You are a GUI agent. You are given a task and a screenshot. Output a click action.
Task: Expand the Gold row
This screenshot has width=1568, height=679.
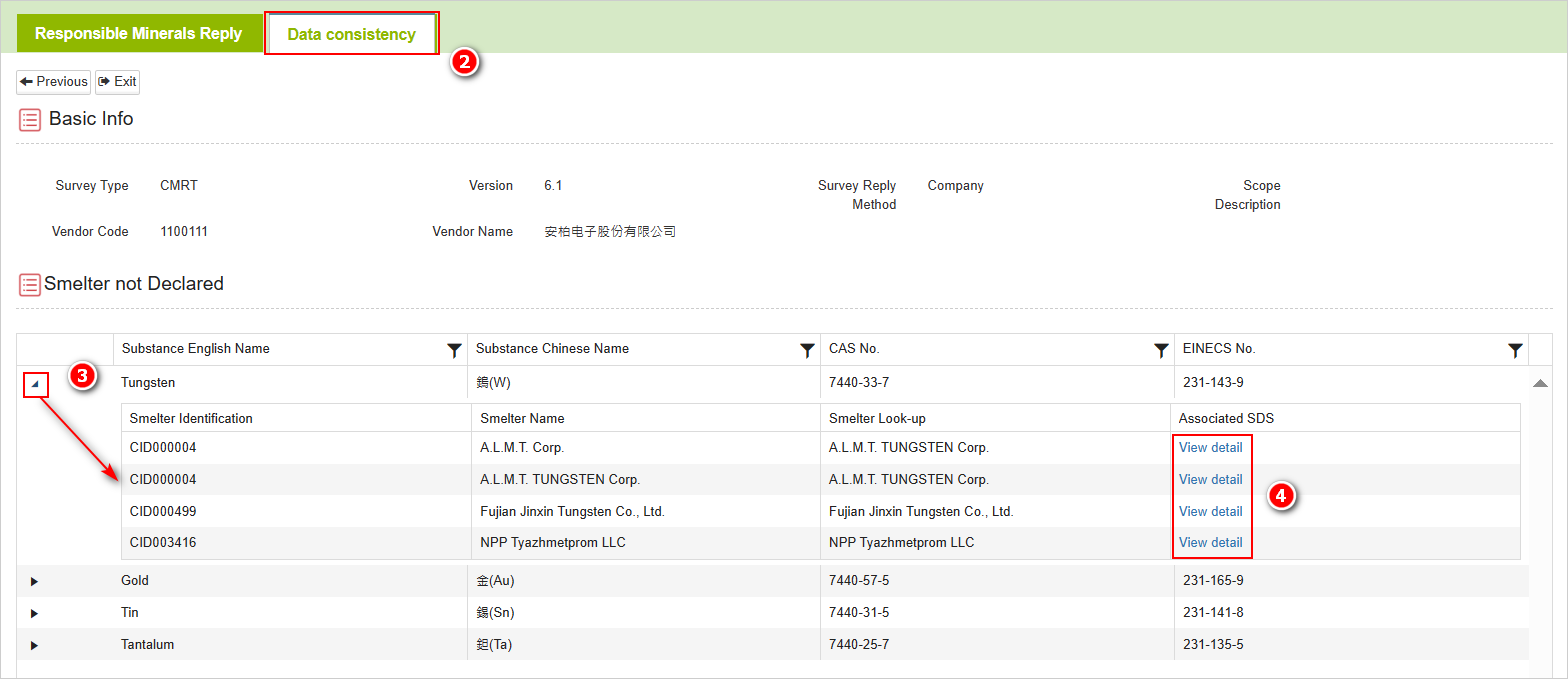[34, 581]
